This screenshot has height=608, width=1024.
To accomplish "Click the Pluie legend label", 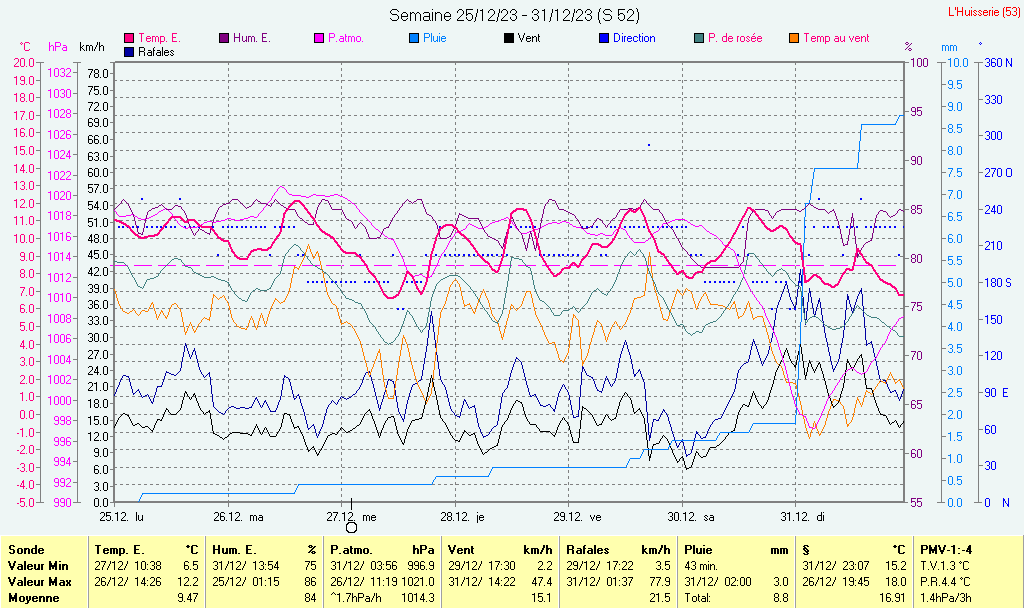I will tap(435, 39).
